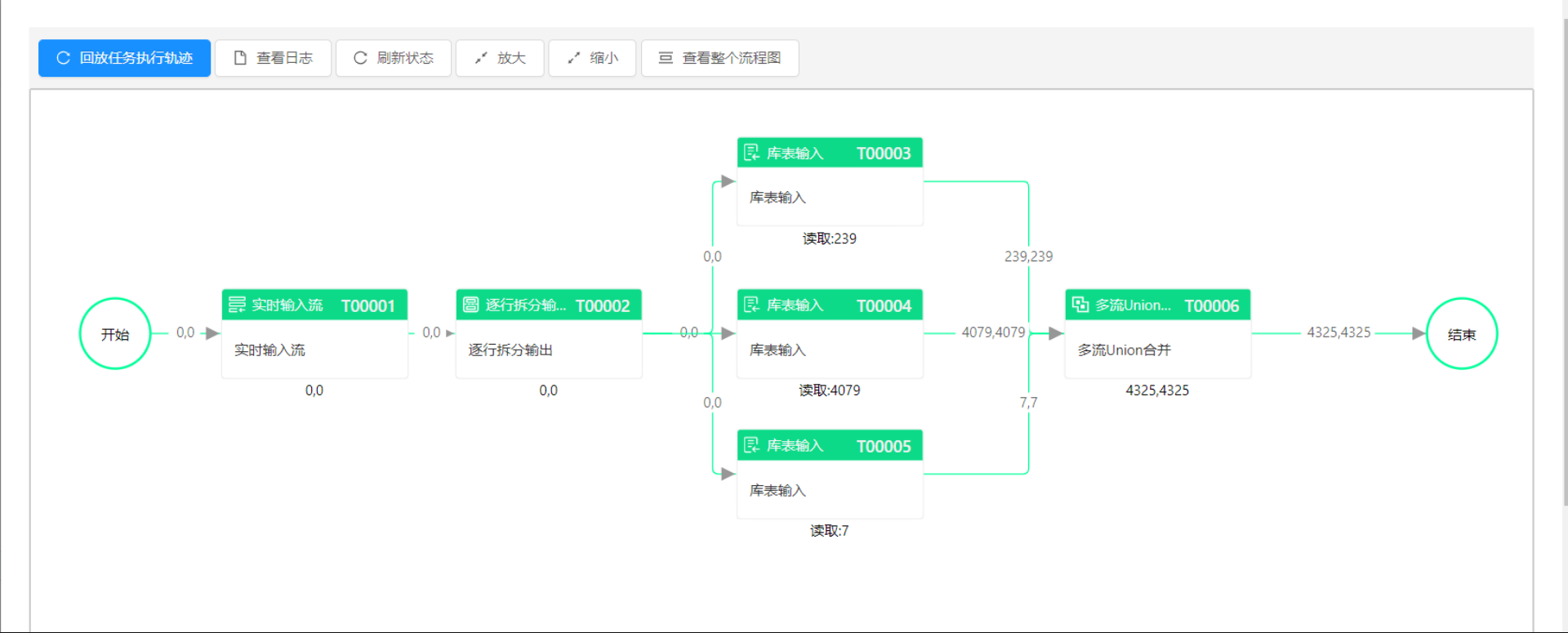Click the 0,0 label under T00002 node
This screenshot has width=1568, height=633.
pos(548,390)
